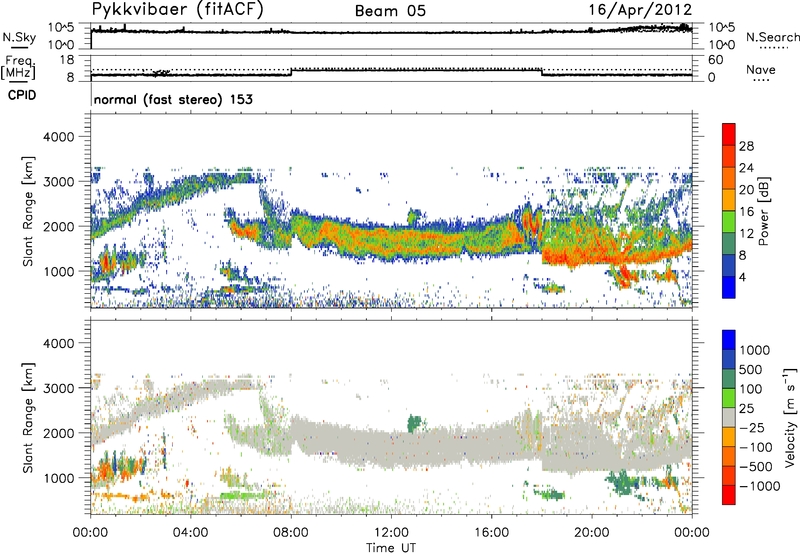Image resolution: width=800 pixels, height=554 pixels.
Task: Click the 1000 tick on the velocity scale
Action: [754, 350]
